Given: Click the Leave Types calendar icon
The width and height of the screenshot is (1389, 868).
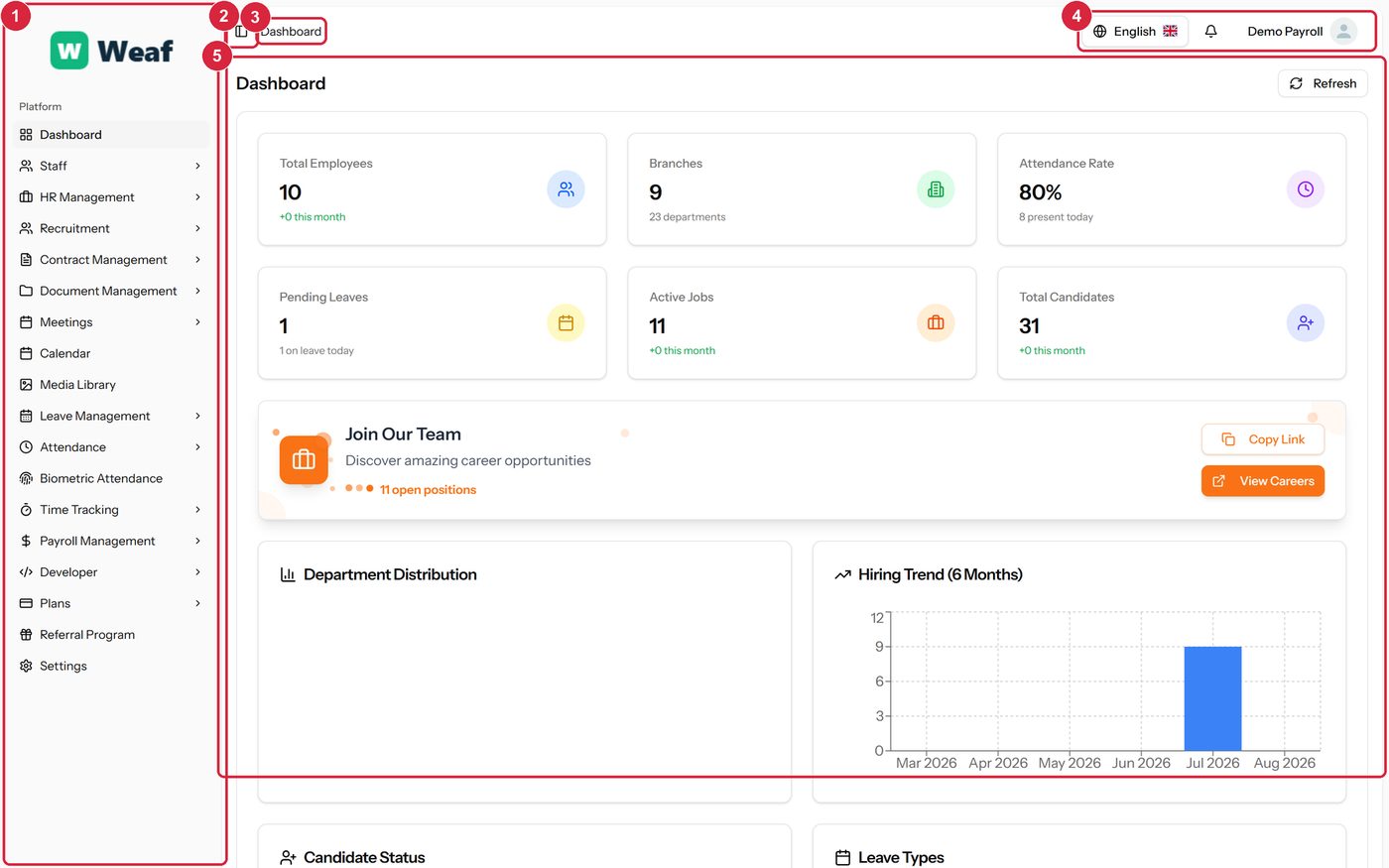Looking at the screenshot, I should coord(842,857).
